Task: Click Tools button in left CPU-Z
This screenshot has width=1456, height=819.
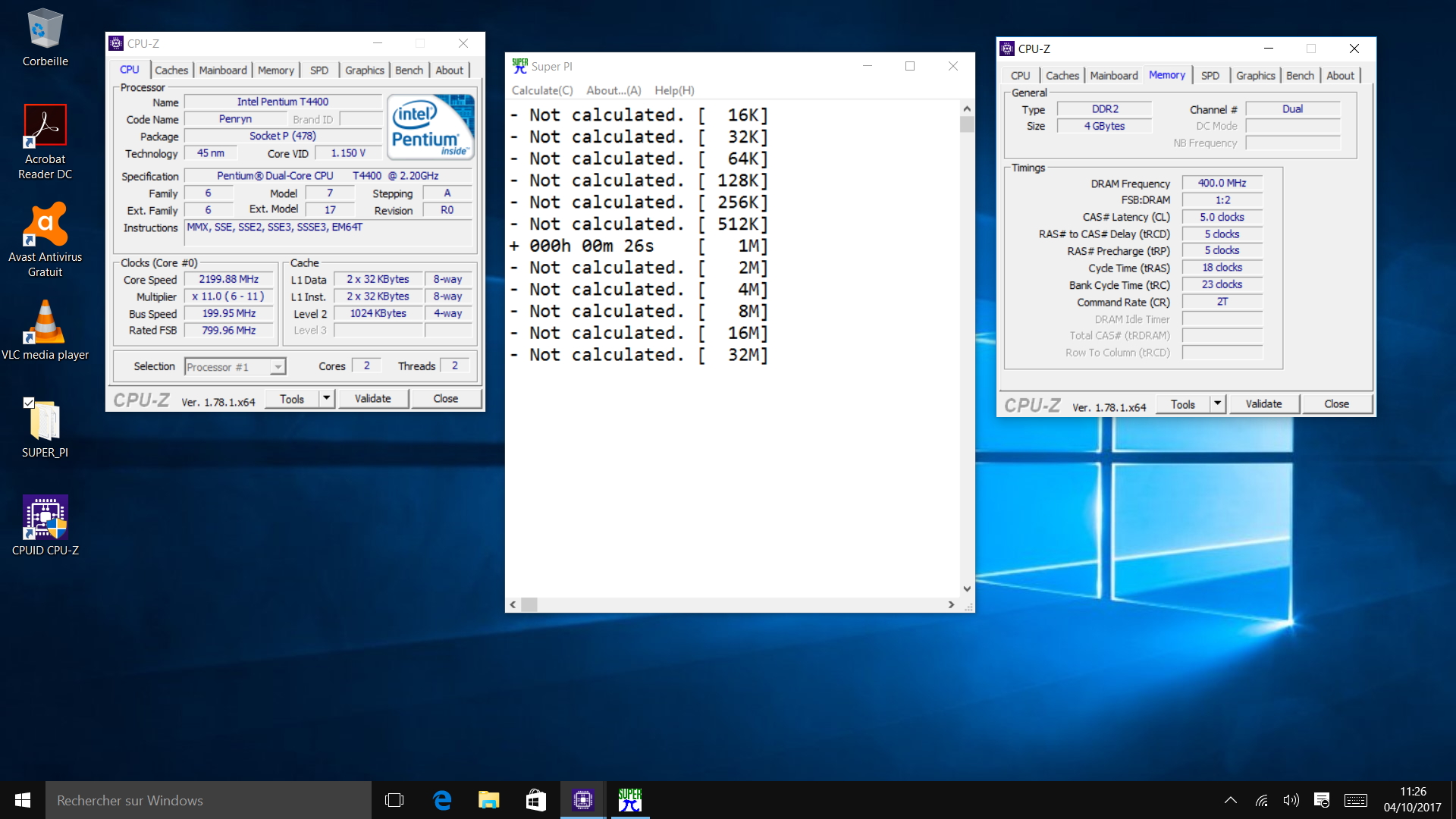Action: point(292,398)
